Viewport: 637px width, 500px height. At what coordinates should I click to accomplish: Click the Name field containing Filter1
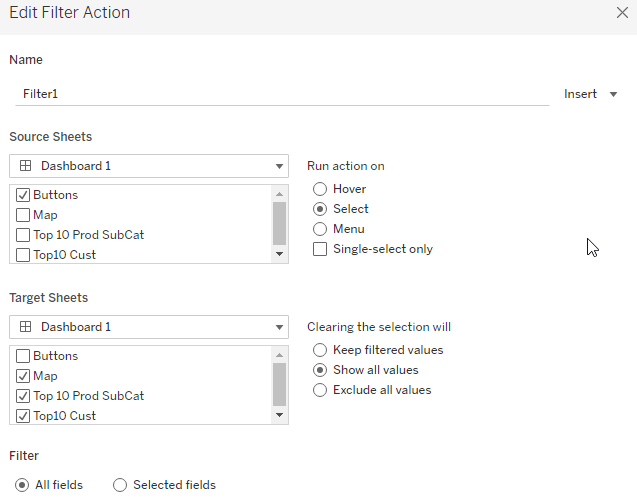pyautogui.click(x=280, y=93)
